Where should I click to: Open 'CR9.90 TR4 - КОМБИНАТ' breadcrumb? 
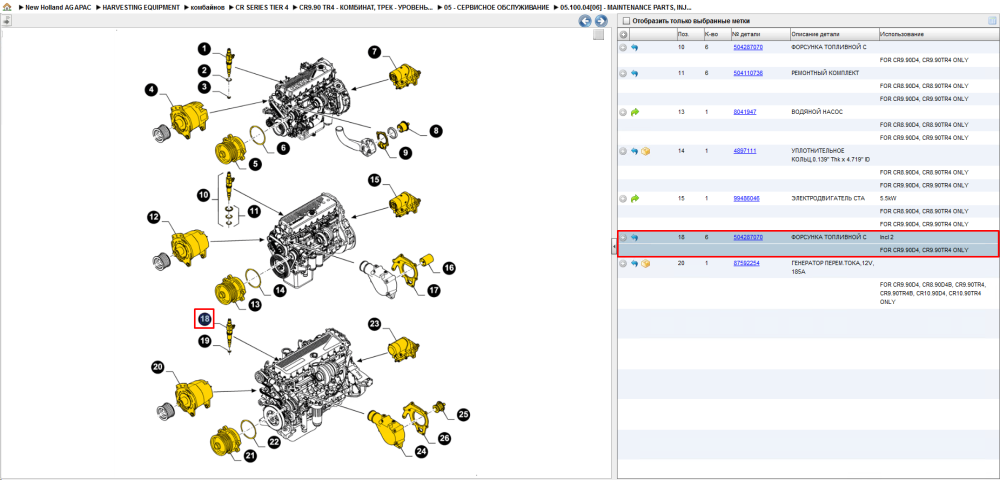click(366, 7)
